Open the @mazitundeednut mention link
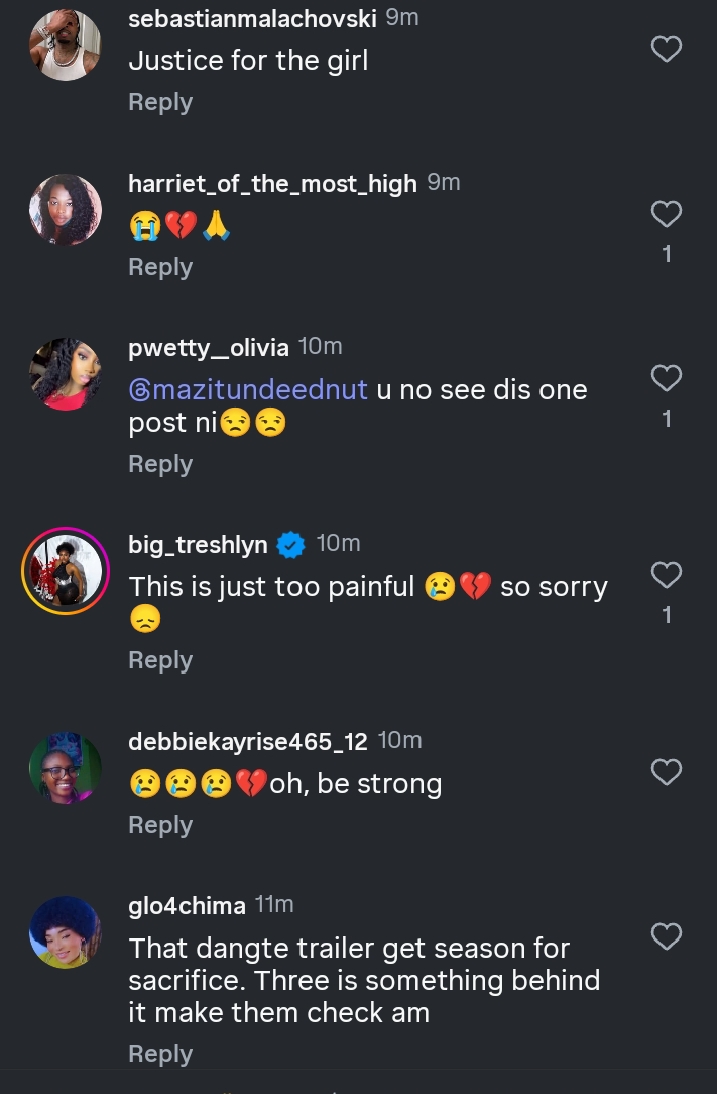Image resolution: width=717 pixels, height=1094 pixels. 248,389
